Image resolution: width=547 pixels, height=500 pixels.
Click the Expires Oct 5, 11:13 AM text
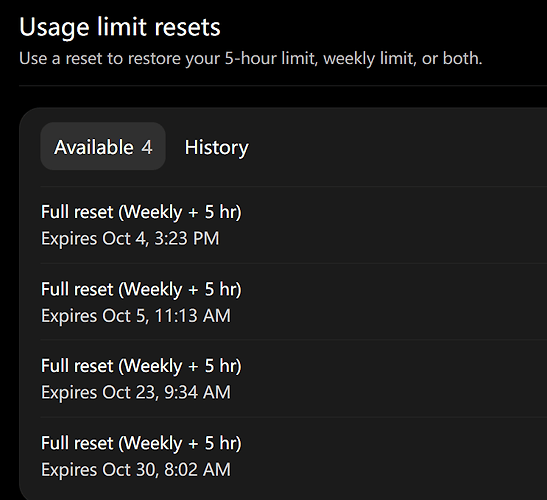click(136, 316)
